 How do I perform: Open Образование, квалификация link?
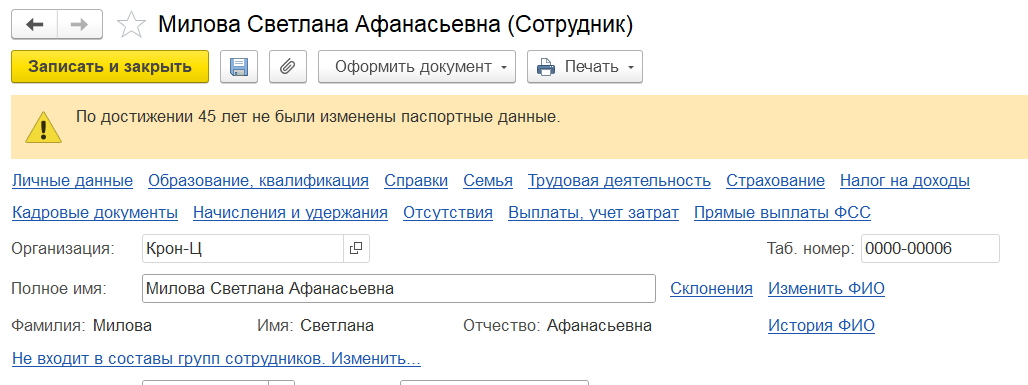[258, 180]
